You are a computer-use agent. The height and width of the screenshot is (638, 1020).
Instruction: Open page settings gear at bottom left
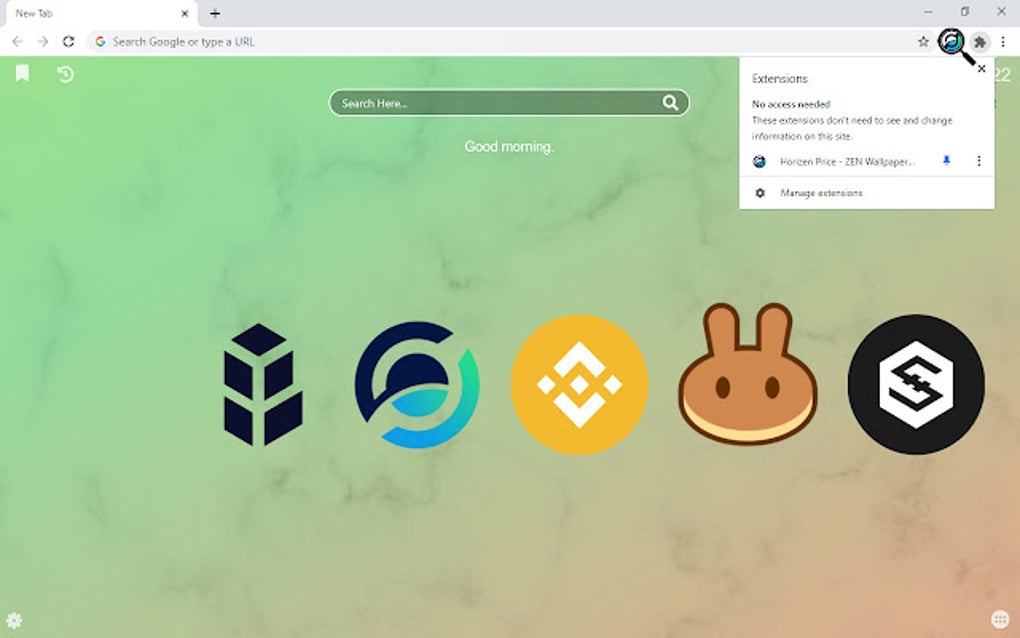coord(14,620)
